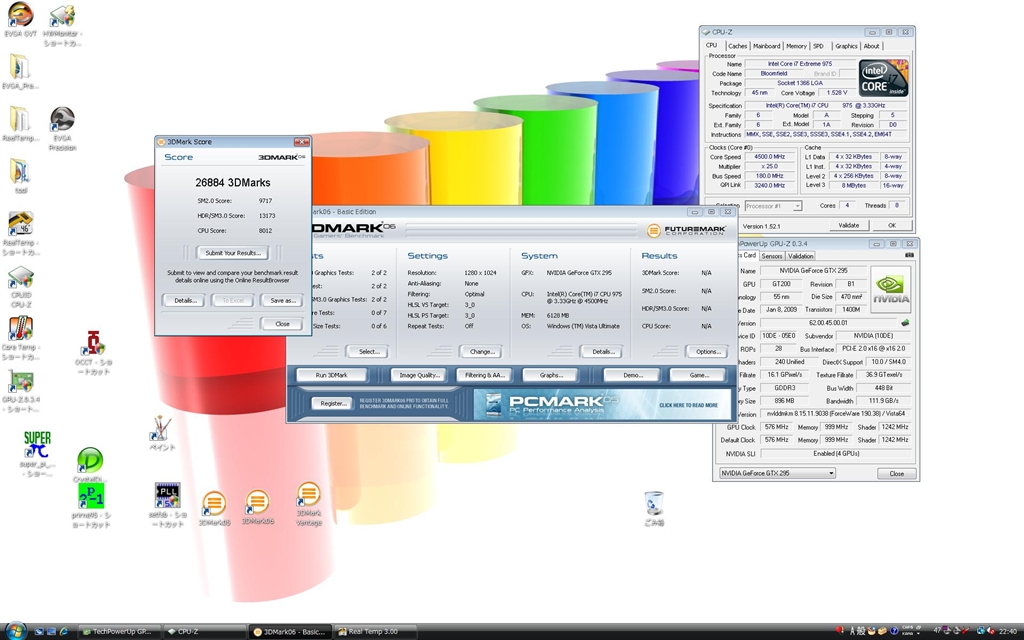The height and width of the screenshot is (640, 1024).
Task: Click the Graphs button in 3DMark06
Action: [x=551, y=376]
